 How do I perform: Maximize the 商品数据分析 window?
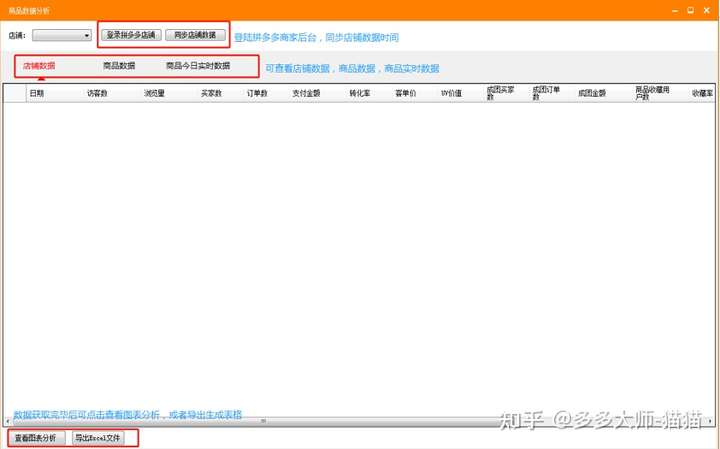(691, 11)
